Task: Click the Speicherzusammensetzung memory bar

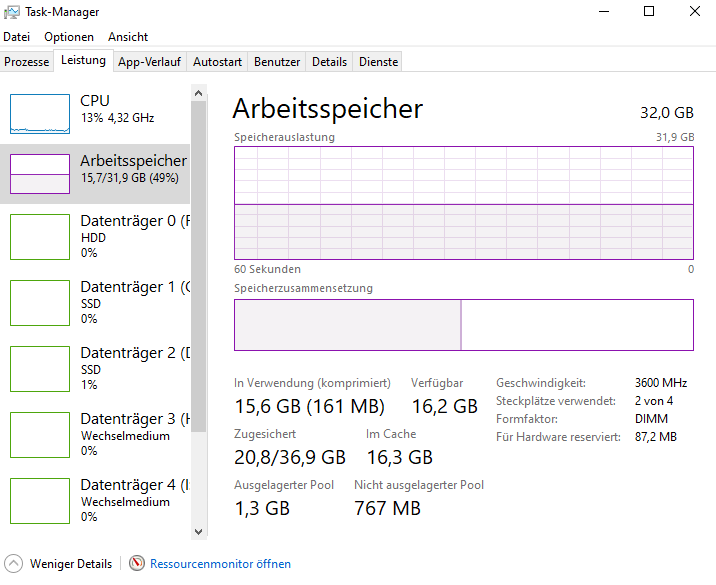Action: (x=463, y=325)
